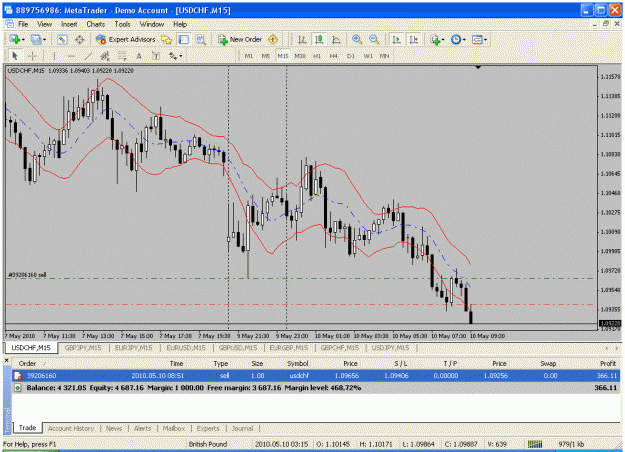Switch timeframe to W1
The height and width of the screenshot is (452, 625).
(368, 56)
